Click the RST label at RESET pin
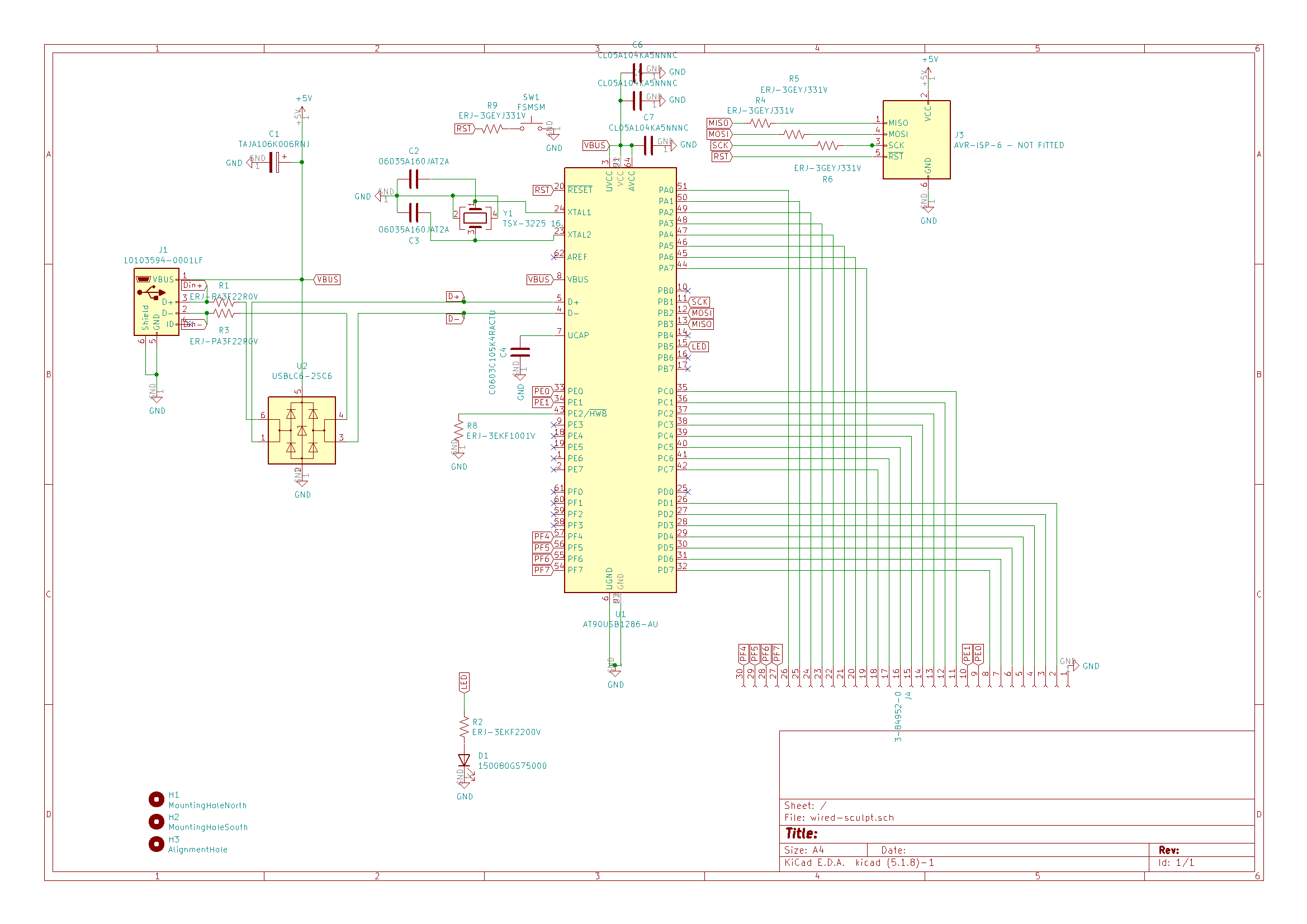 pos(542,190)
